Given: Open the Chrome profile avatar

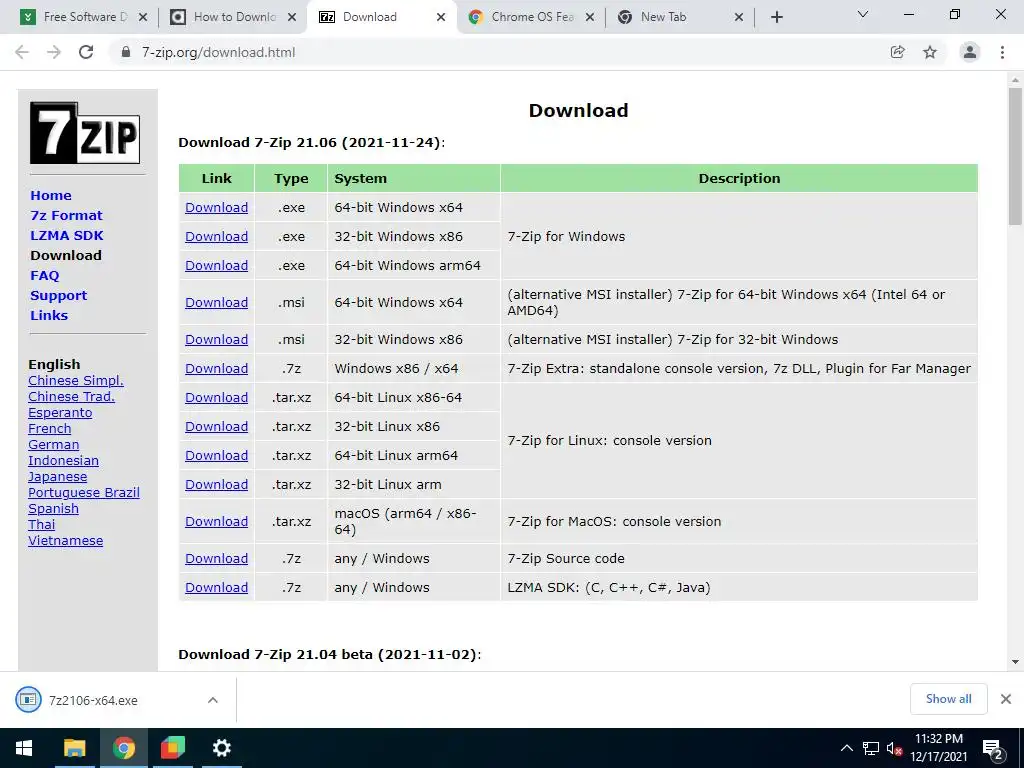Looking at the screenshot, I should coord(970,52).
